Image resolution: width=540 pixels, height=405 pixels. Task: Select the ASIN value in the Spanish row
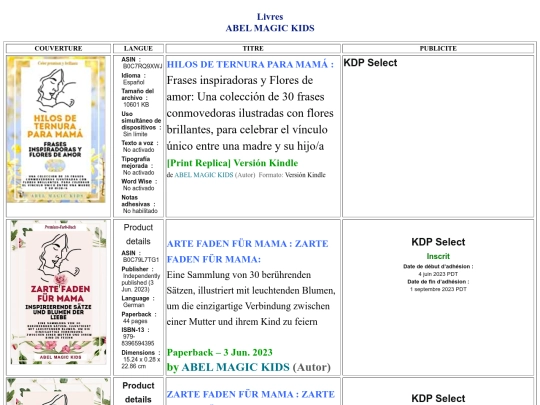pos(142,66)
